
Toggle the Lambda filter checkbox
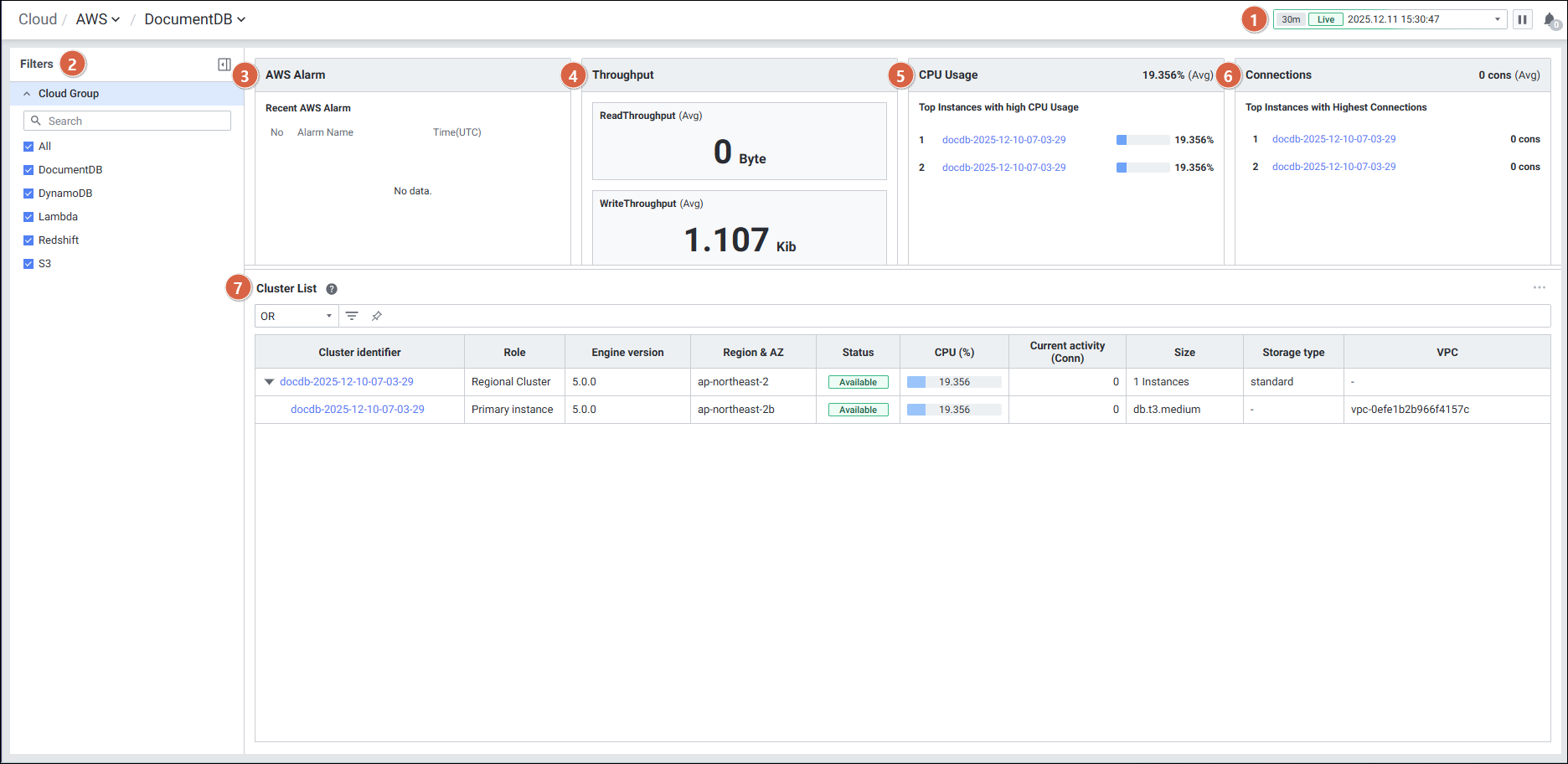[x=28, y=217]
